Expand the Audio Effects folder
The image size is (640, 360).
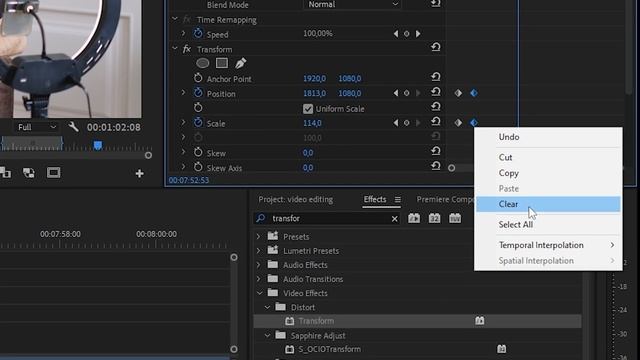(x=258, y=265)
